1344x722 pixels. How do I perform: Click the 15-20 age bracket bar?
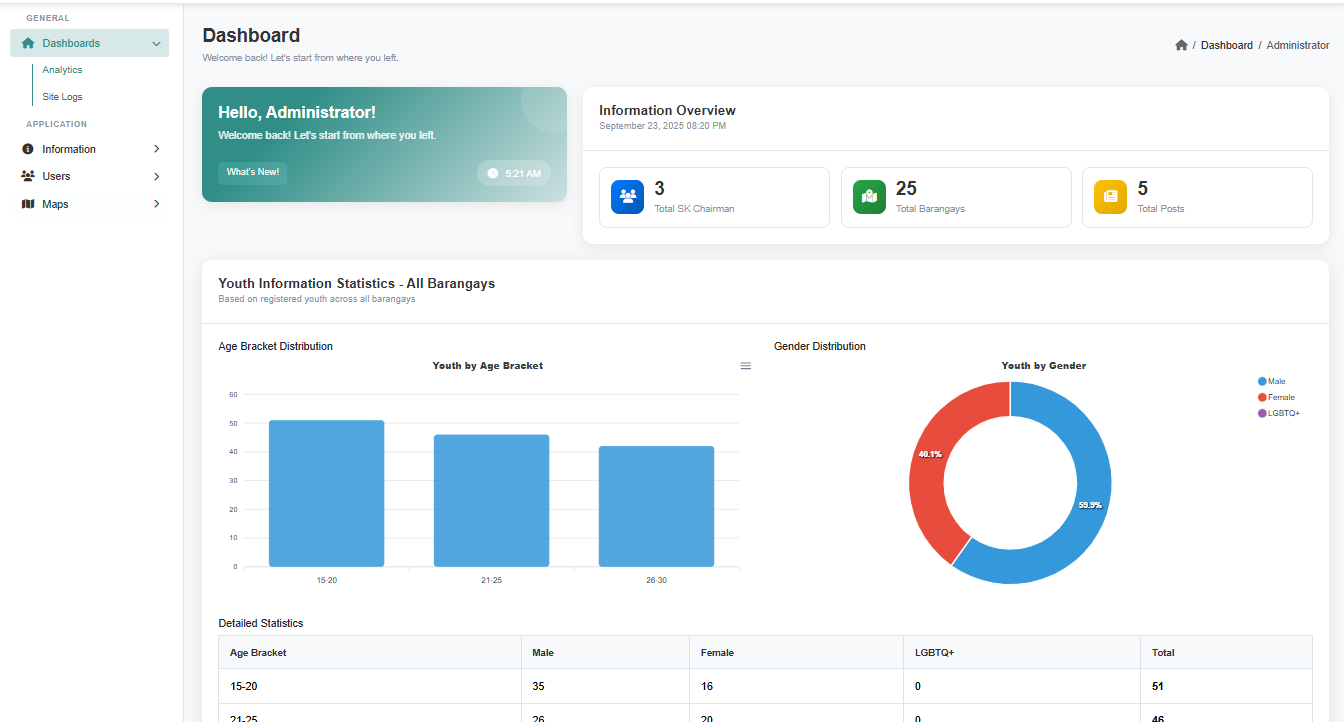(x=326, y=493)
